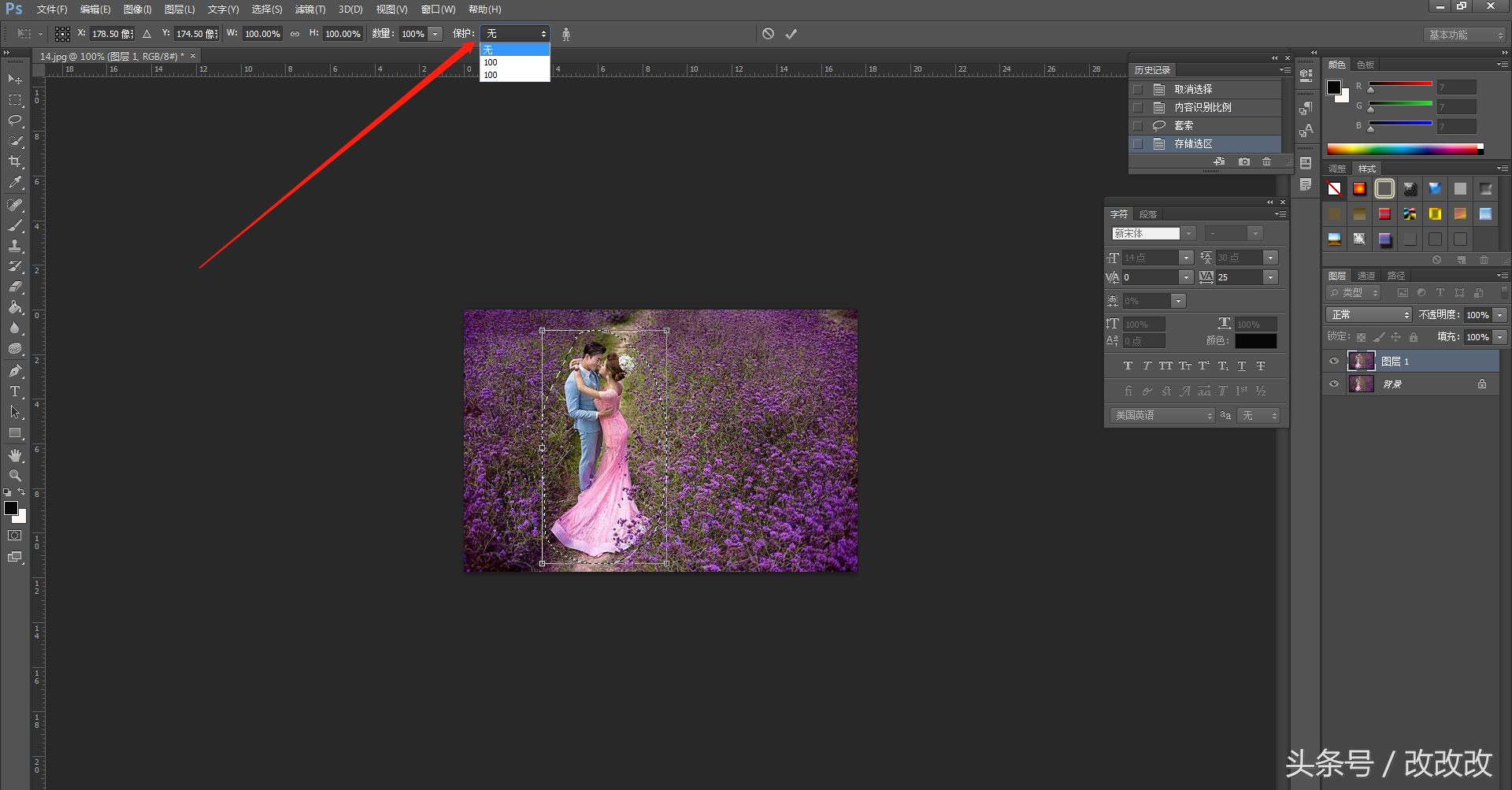Select the Zoom tool

coord(15,476)
